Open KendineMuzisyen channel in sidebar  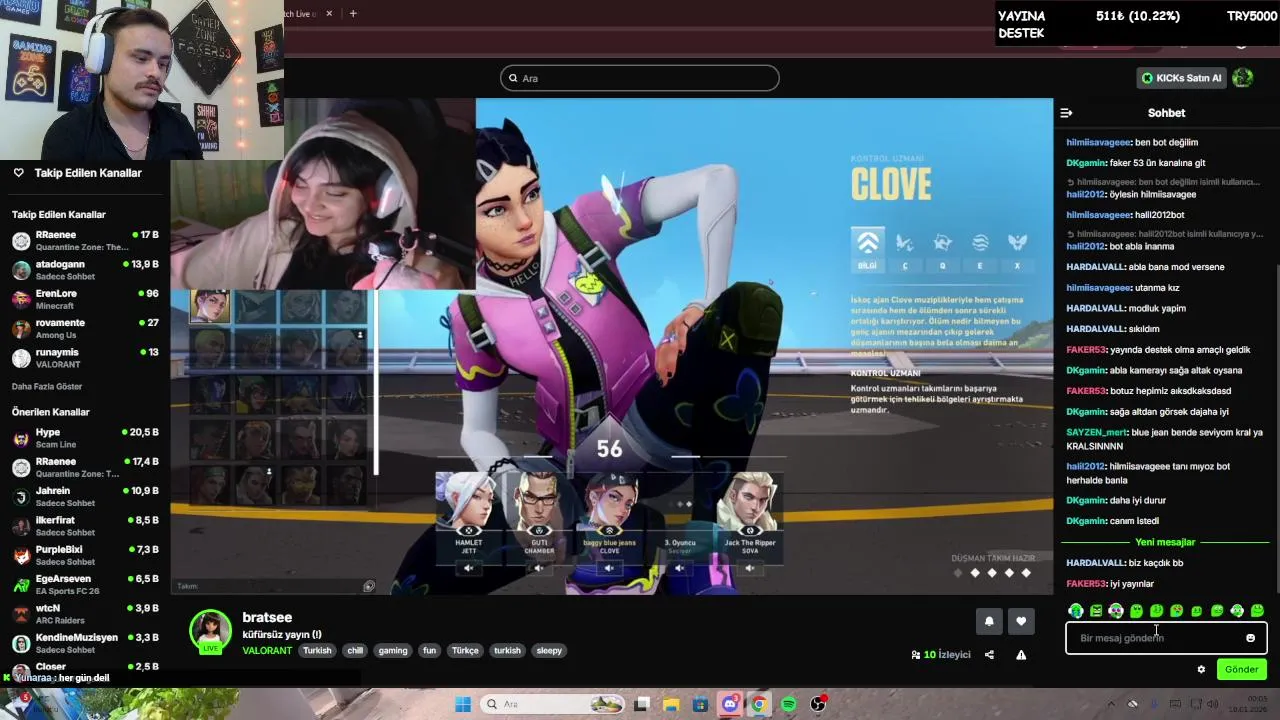coord(85,643)
